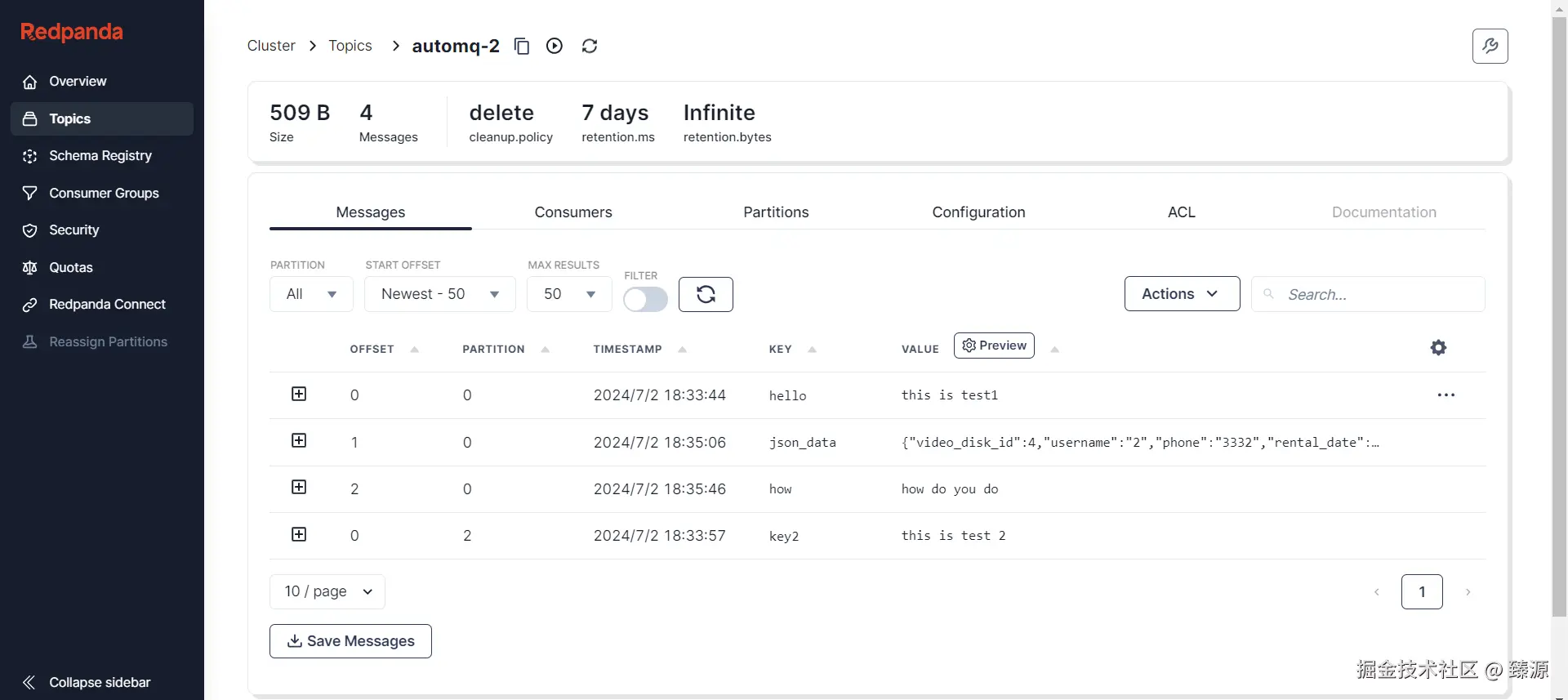
Task: Click the Preview button in Value column
Action: [x=994, y=346]
